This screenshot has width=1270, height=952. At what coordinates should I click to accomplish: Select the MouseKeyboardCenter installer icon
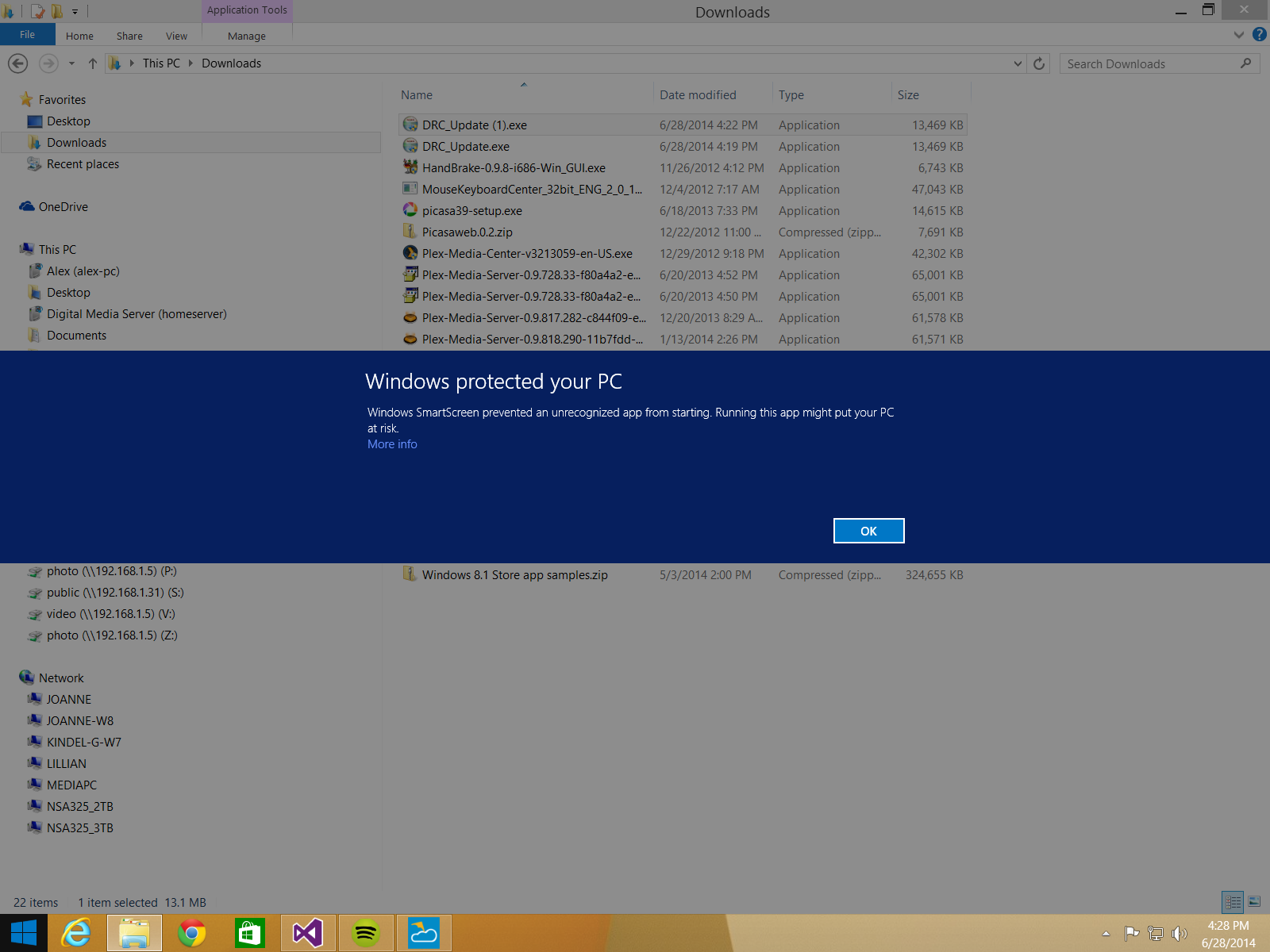410,188
